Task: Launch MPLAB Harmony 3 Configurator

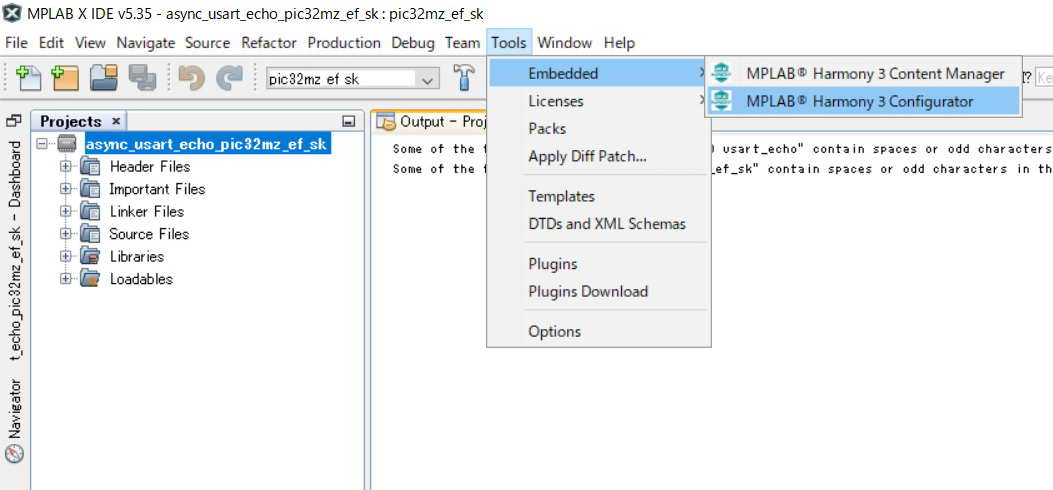Action: tap(859, 101)
